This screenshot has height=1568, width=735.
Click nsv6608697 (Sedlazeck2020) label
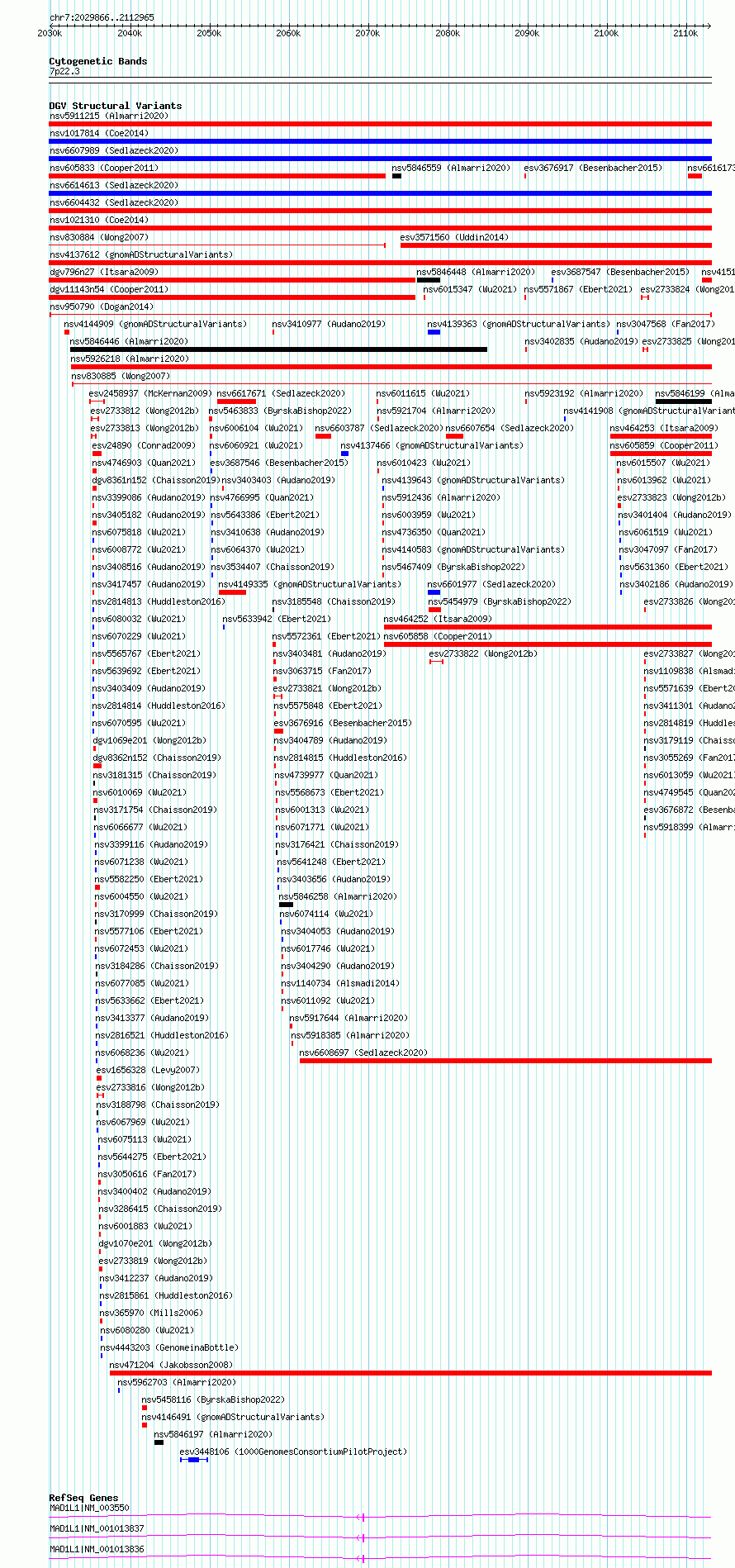click(x=363, y=1052)
